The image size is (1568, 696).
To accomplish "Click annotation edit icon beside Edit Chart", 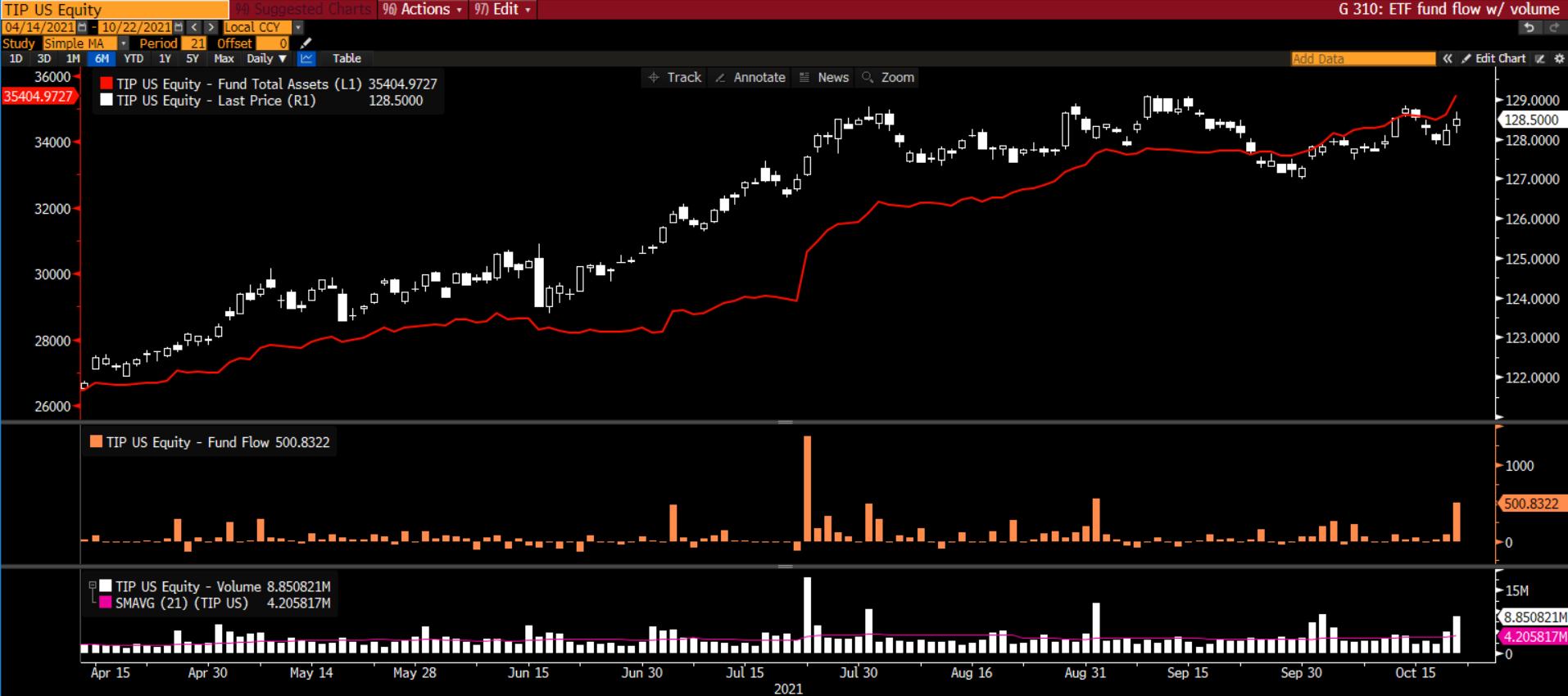I will tap(1540, 58).
